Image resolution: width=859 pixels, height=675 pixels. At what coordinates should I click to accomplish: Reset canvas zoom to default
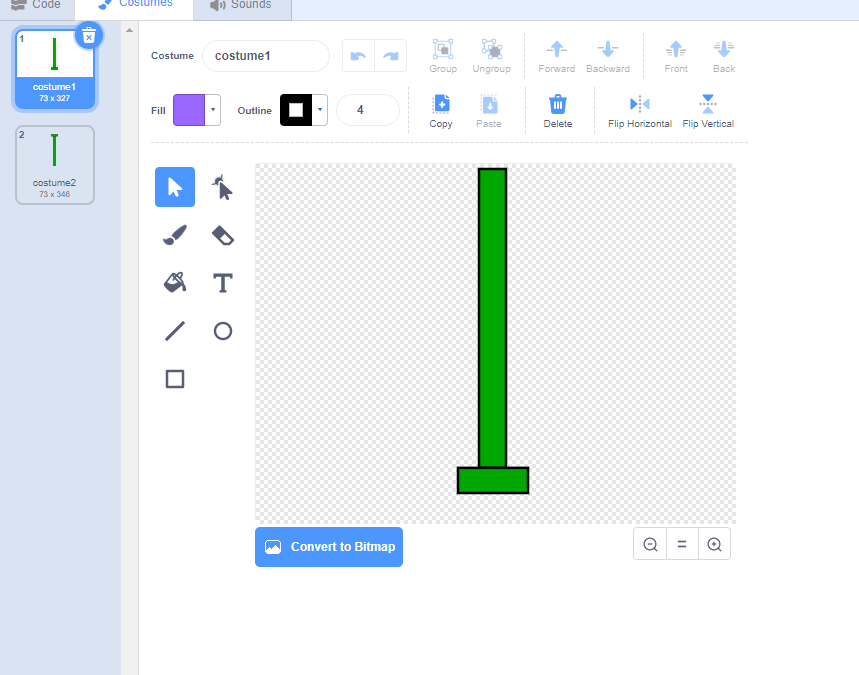[682, 544]
